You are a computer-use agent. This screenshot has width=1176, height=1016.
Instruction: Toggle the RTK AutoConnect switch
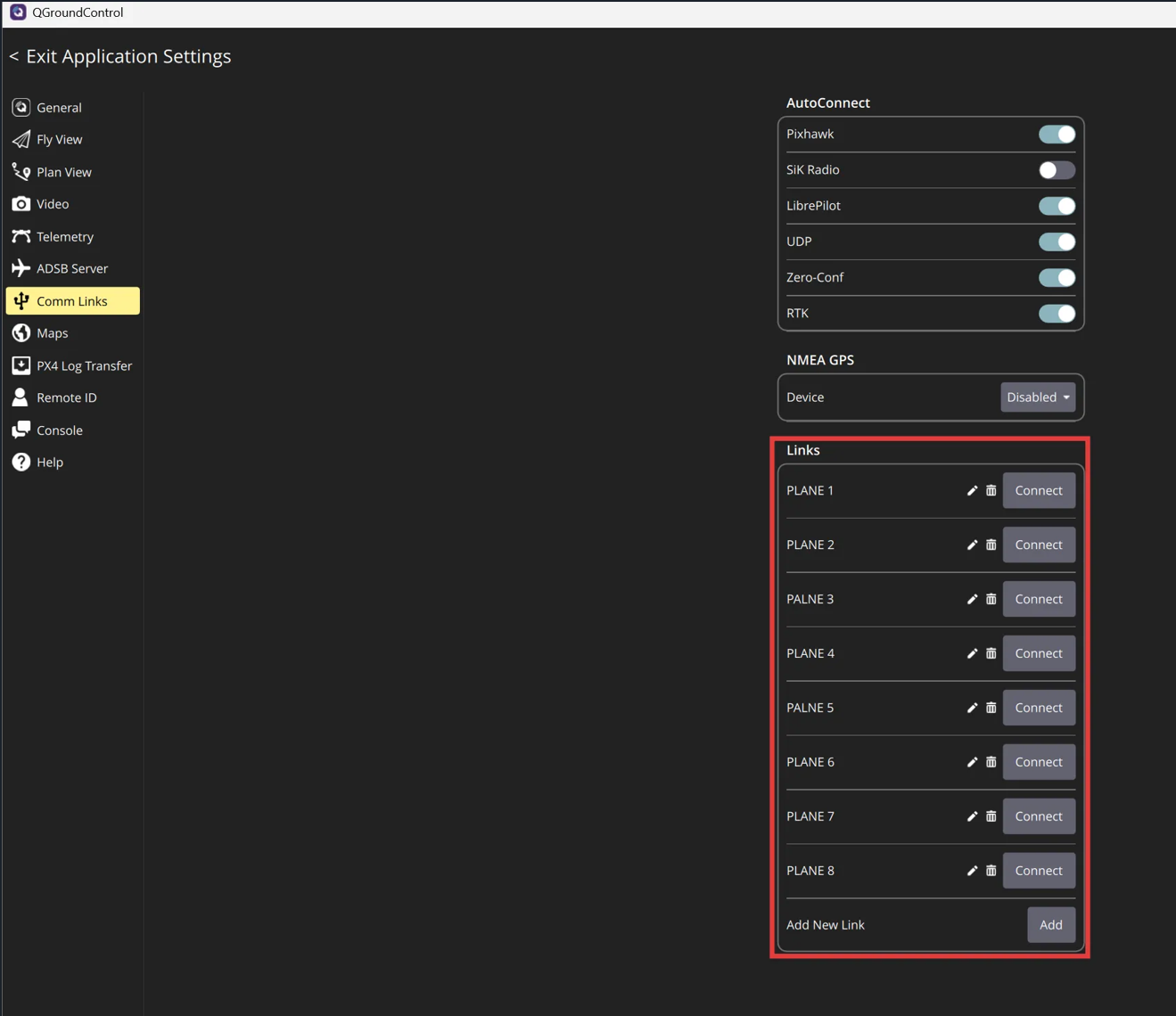click(x=1057, y=313)
